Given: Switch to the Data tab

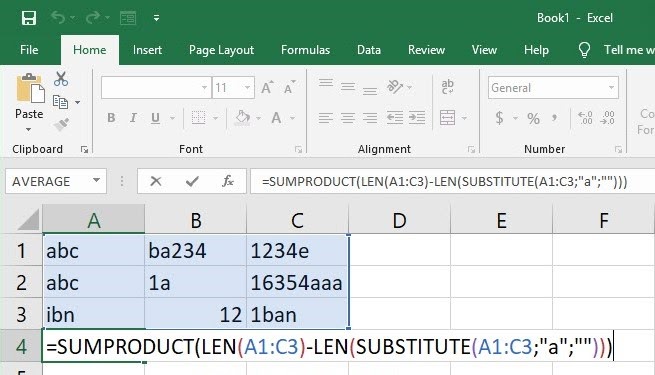Looking at the screenshot, I should [369, 50].
